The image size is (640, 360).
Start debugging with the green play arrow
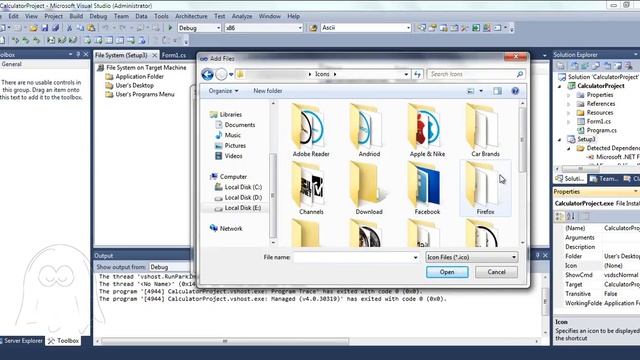(170, 28)
